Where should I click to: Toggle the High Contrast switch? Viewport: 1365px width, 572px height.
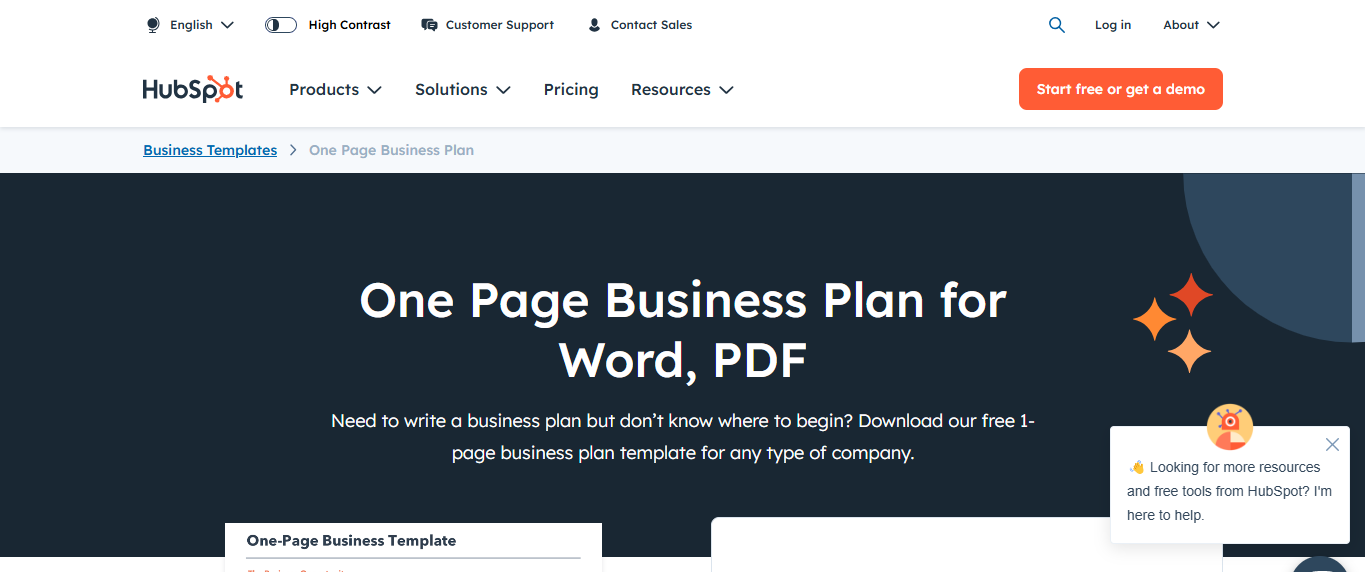click(281, 25)
